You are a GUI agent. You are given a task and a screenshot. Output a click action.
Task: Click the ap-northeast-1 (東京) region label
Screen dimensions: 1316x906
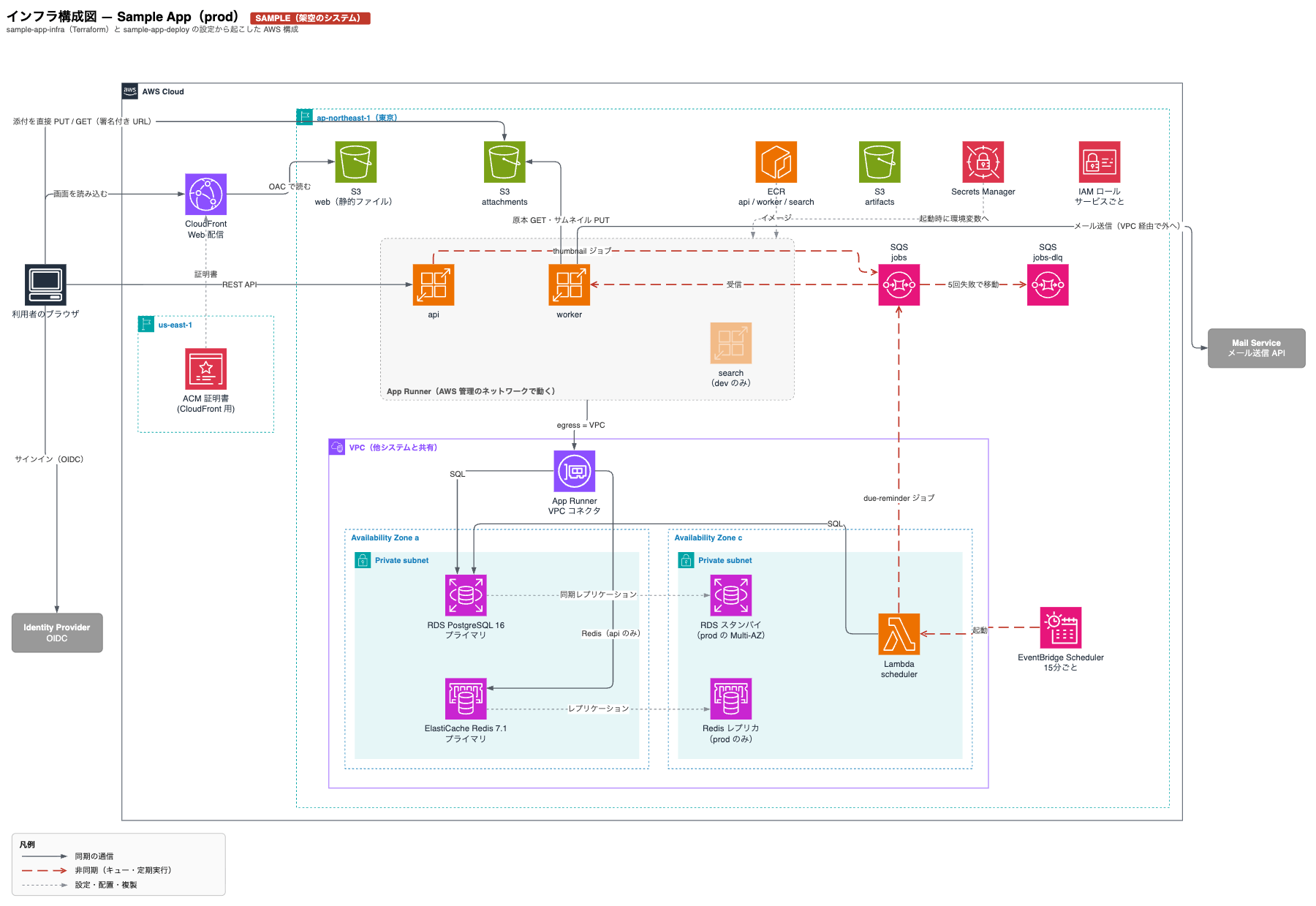[x=357, y=118]
